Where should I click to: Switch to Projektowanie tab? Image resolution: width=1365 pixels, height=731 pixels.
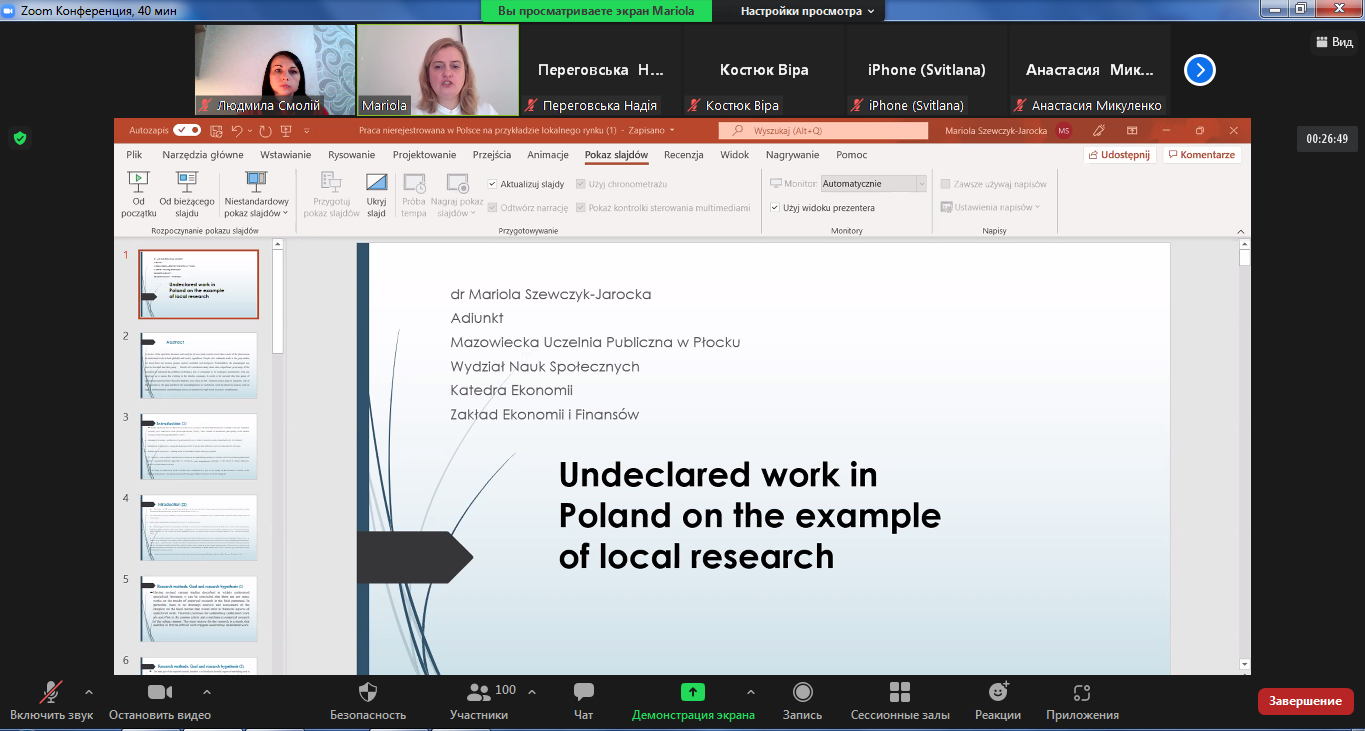coord(424,155)
